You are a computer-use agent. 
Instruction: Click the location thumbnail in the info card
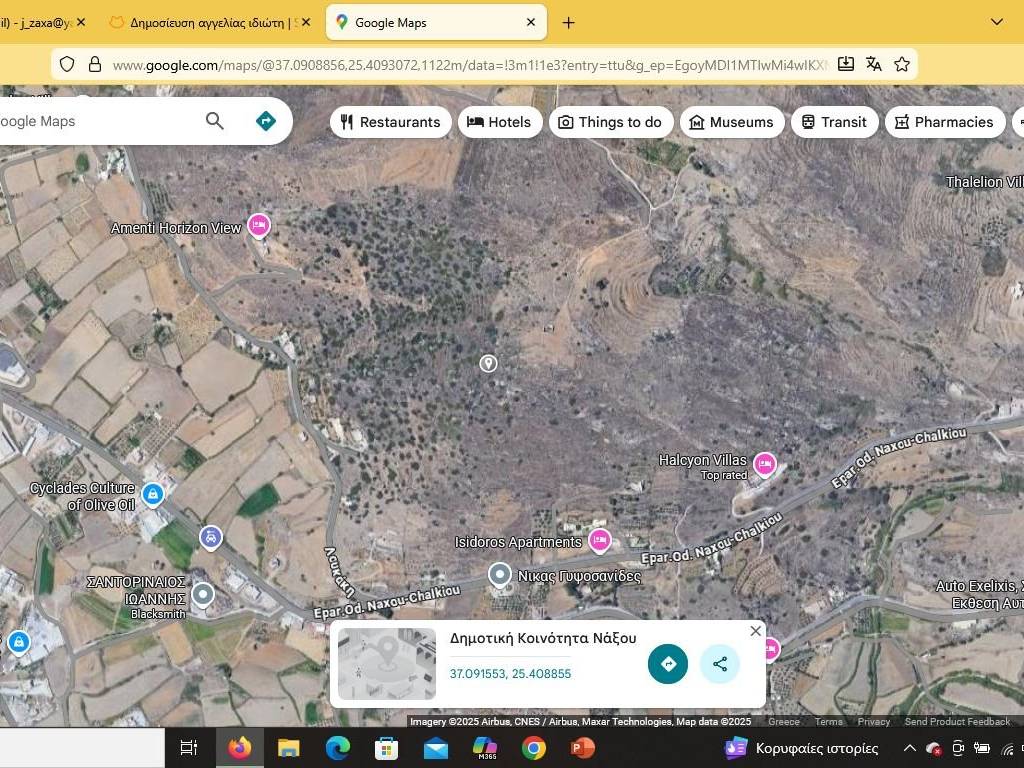[x=387, y=664]
